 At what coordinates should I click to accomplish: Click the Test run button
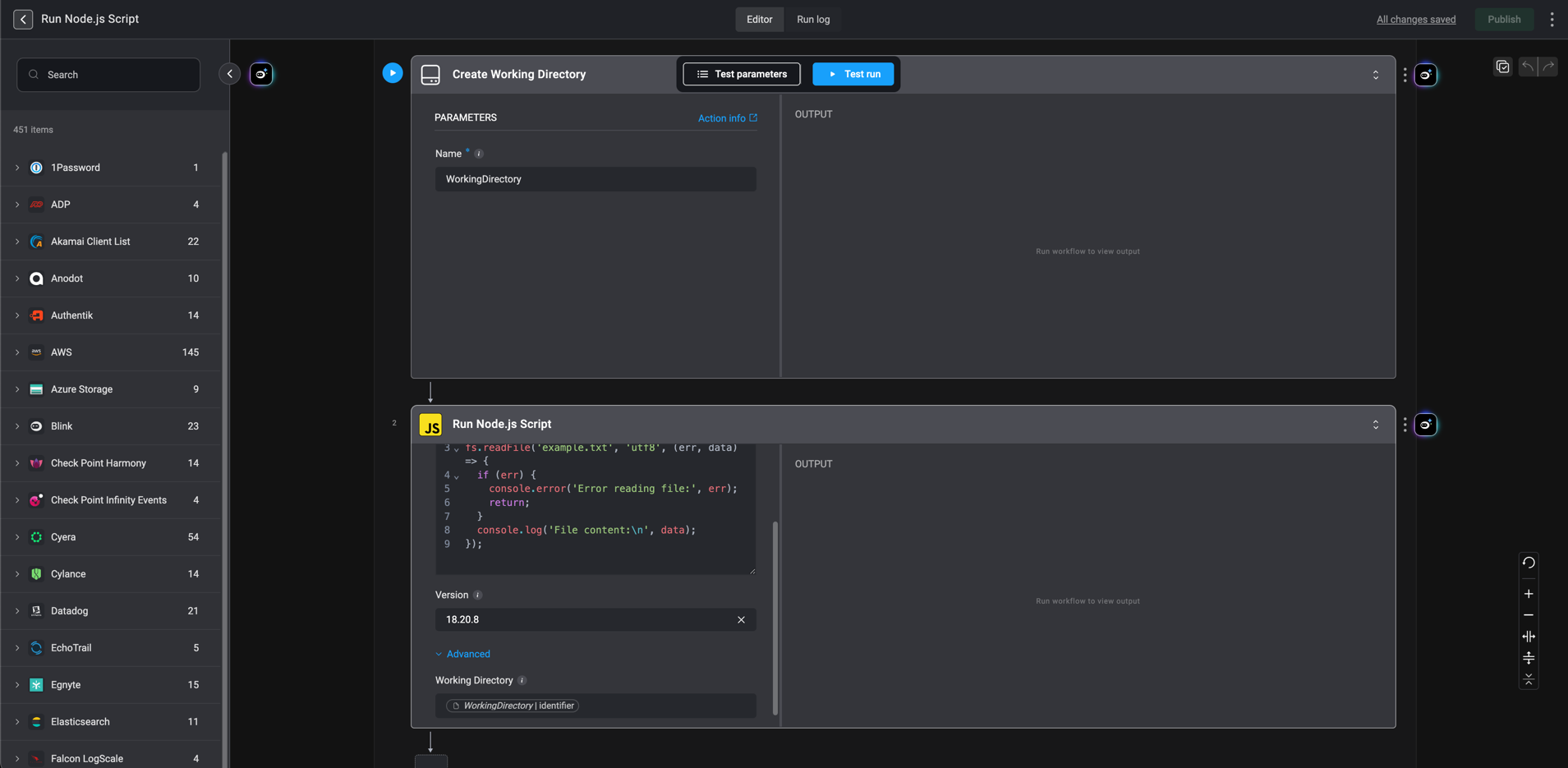point(853,74)
